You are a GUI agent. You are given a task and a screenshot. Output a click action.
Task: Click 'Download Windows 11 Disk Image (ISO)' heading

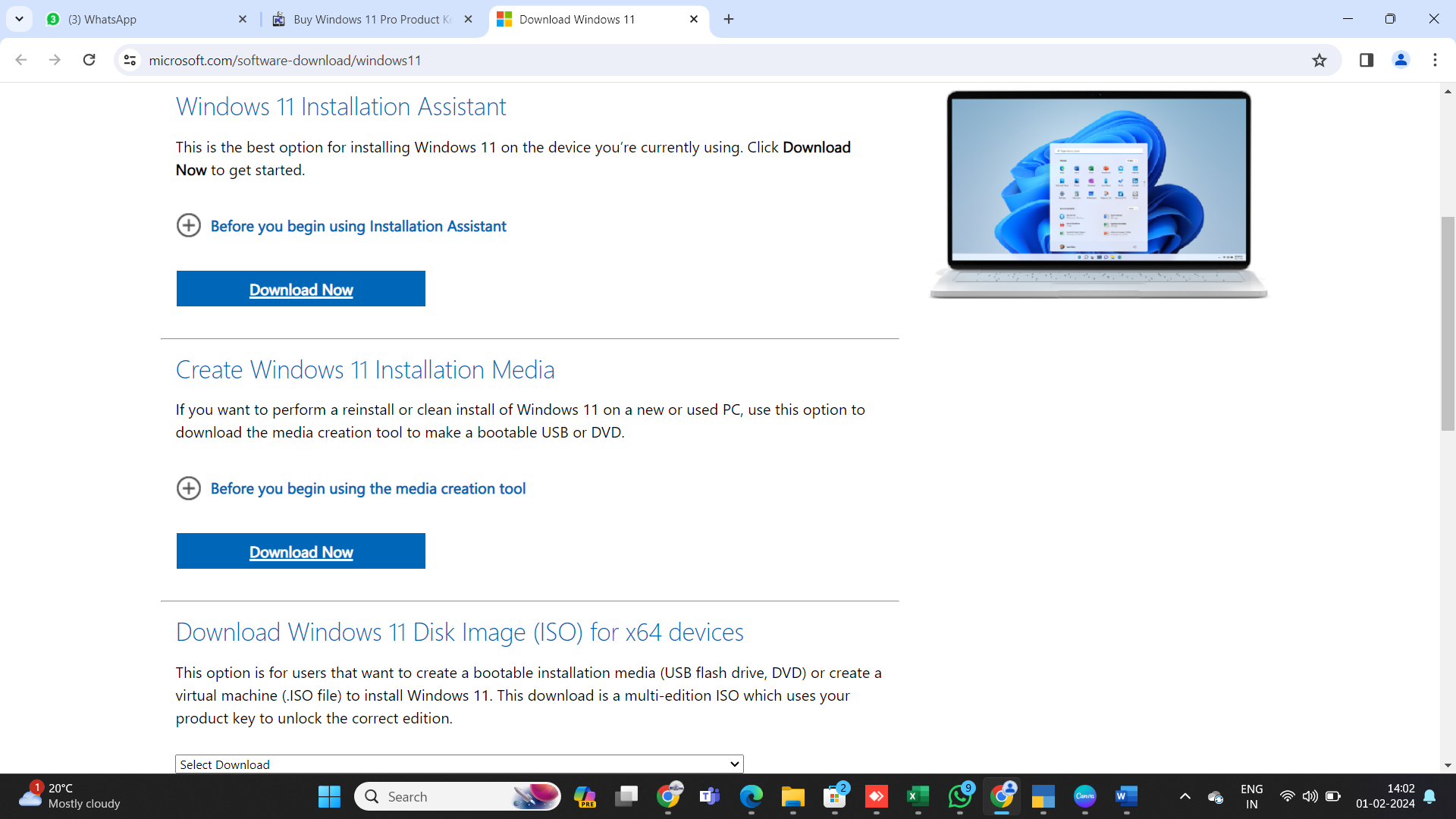(460, 632)
